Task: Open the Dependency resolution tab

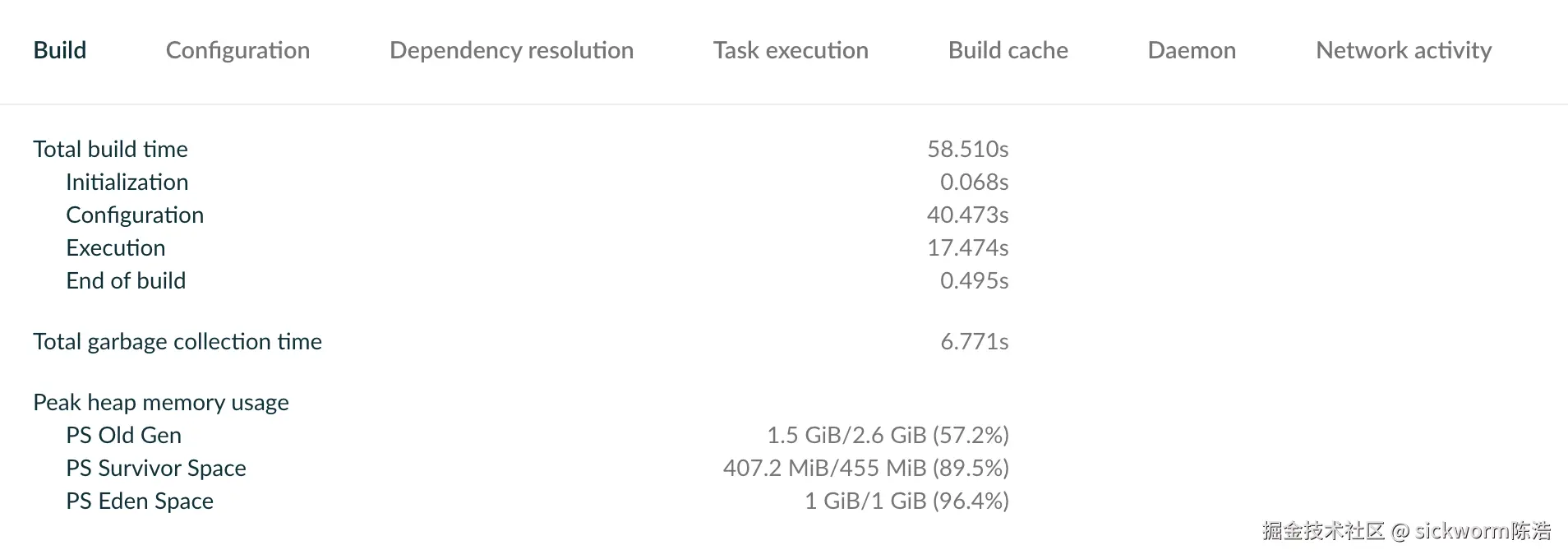Action: point(511,50)
